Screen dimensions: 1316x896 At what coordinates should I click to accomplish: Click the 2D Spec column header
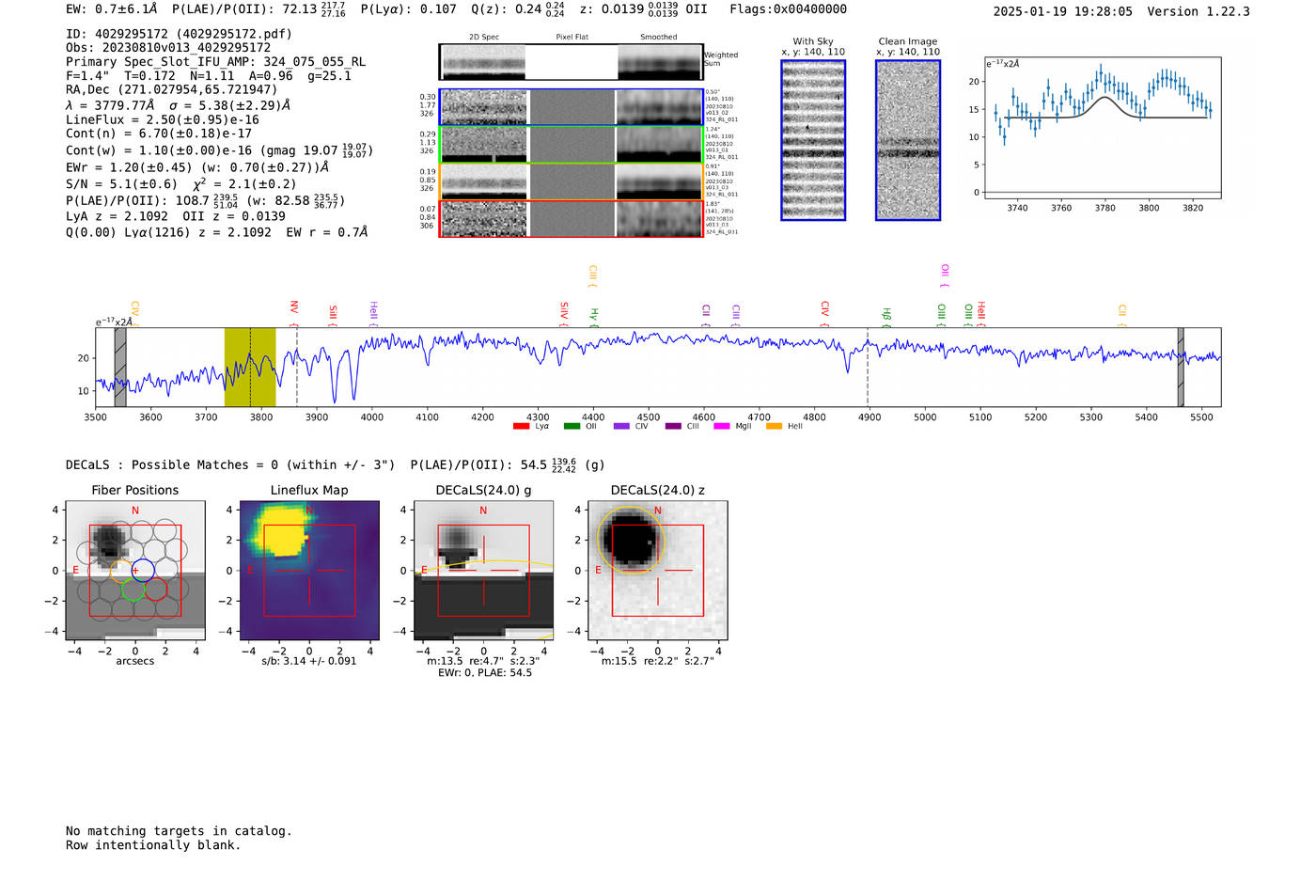point(484,38)
